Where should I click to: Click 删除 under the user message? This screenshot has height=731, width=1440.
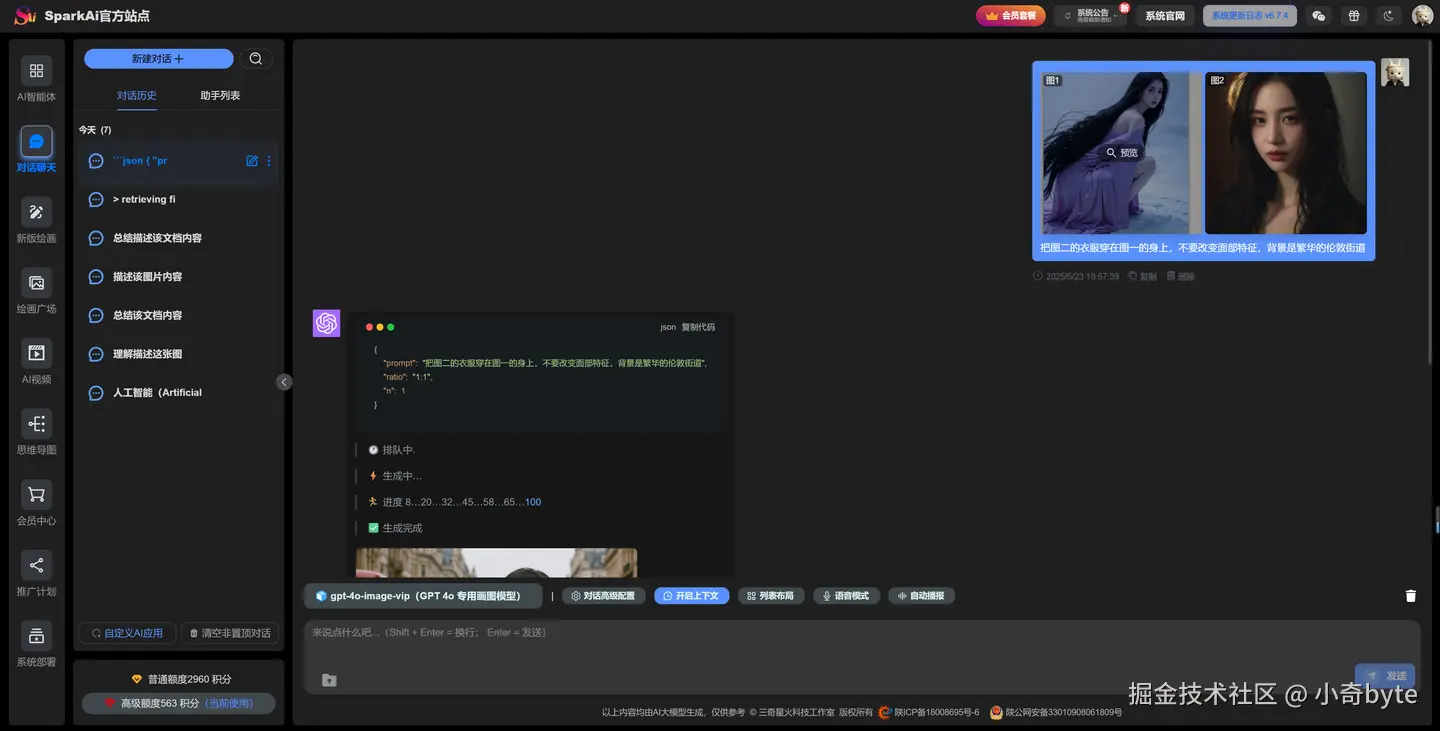tap(1181, 276)
